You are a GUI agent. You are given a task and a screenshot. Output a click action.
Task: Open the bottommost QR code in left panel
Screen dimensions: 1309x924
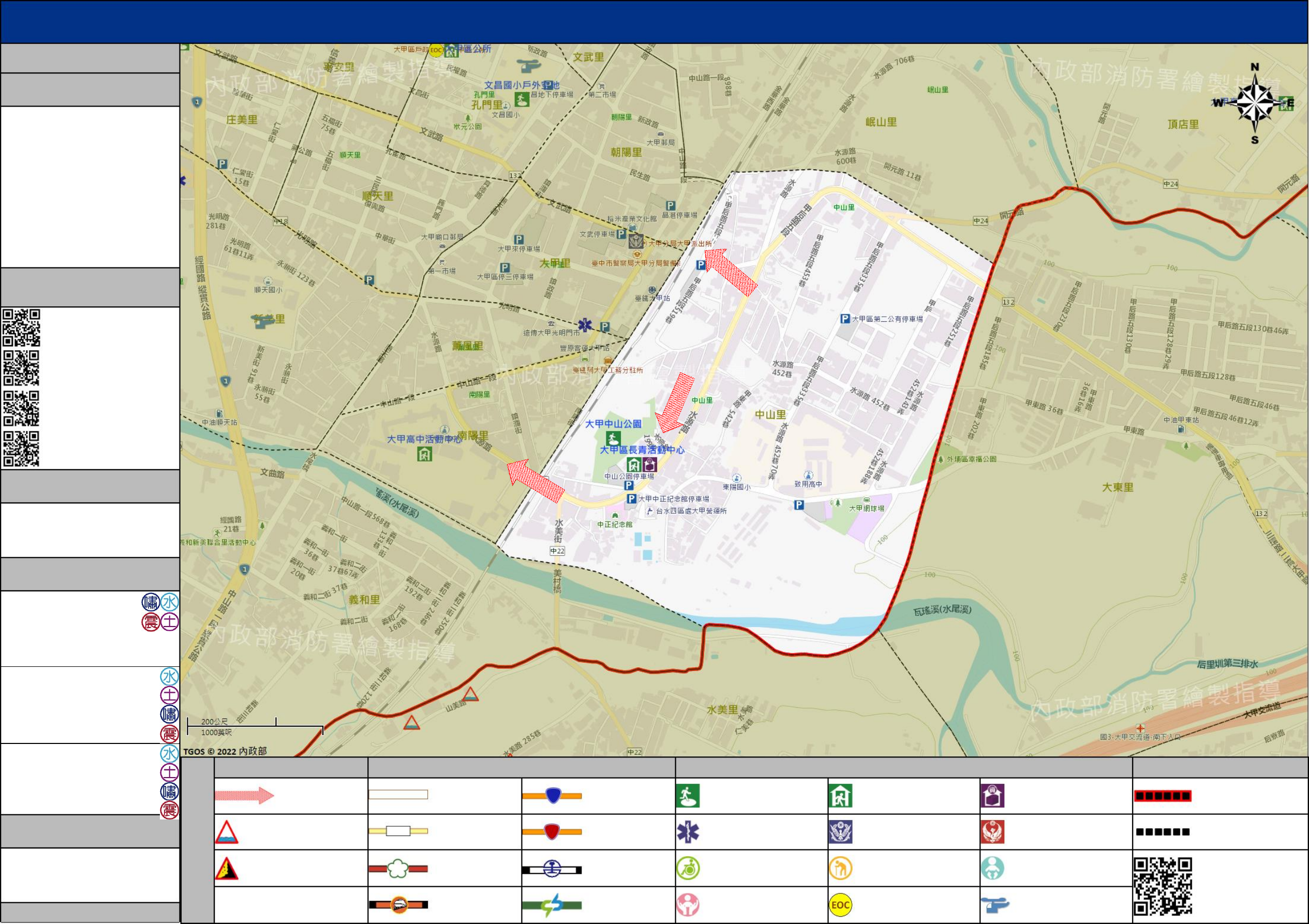point(21,449)
